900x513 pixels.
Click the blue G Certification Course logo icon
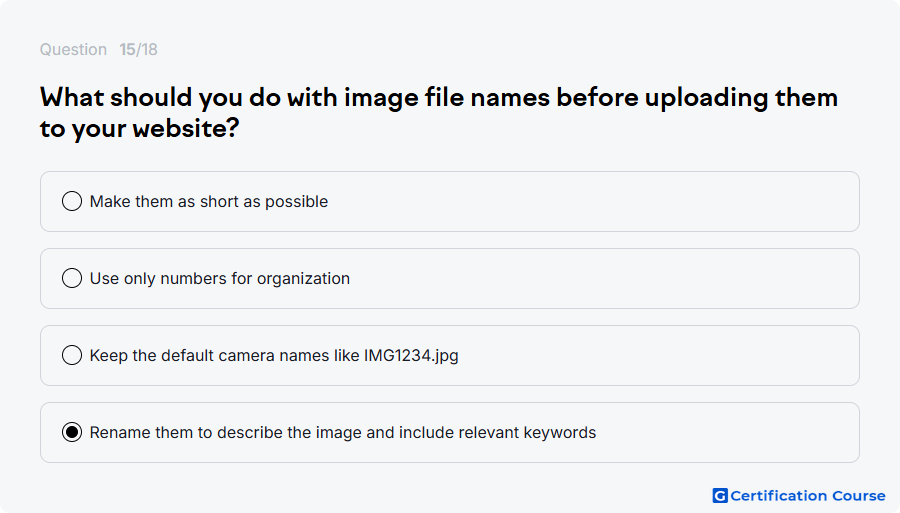point(720,495)
